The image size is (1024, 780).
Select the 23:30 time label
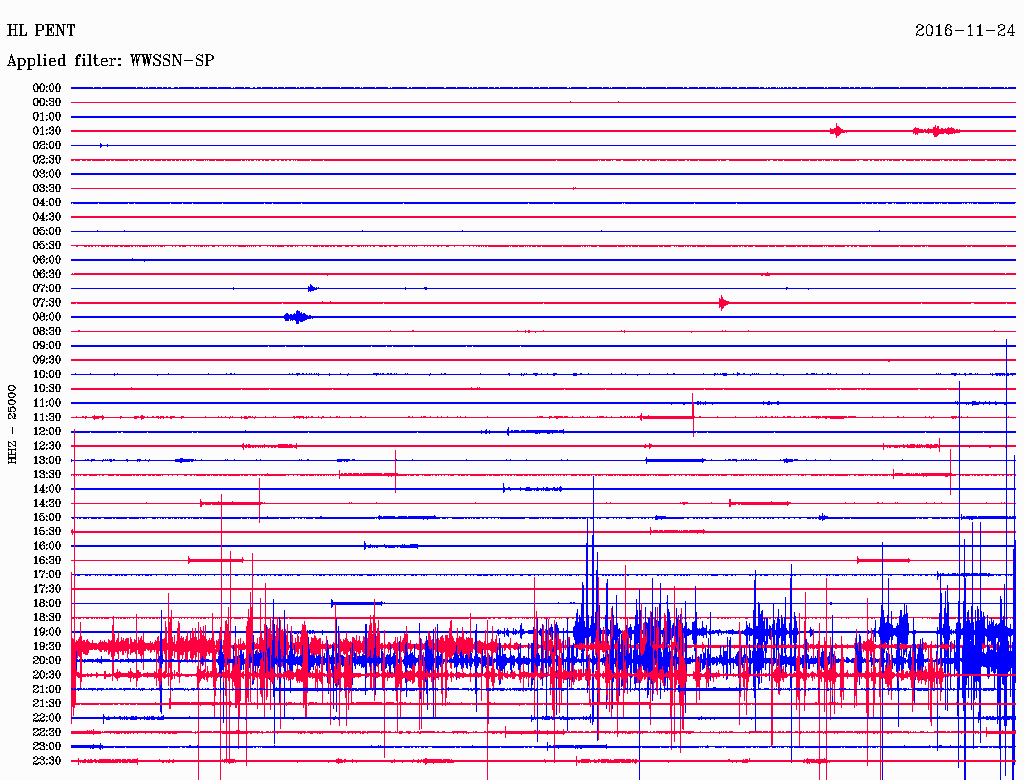coord(47,761)
